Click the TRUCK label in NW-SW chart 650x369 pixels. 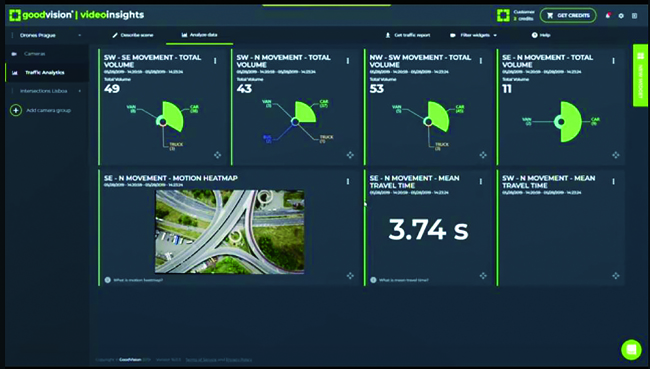(x=441, y=146)
